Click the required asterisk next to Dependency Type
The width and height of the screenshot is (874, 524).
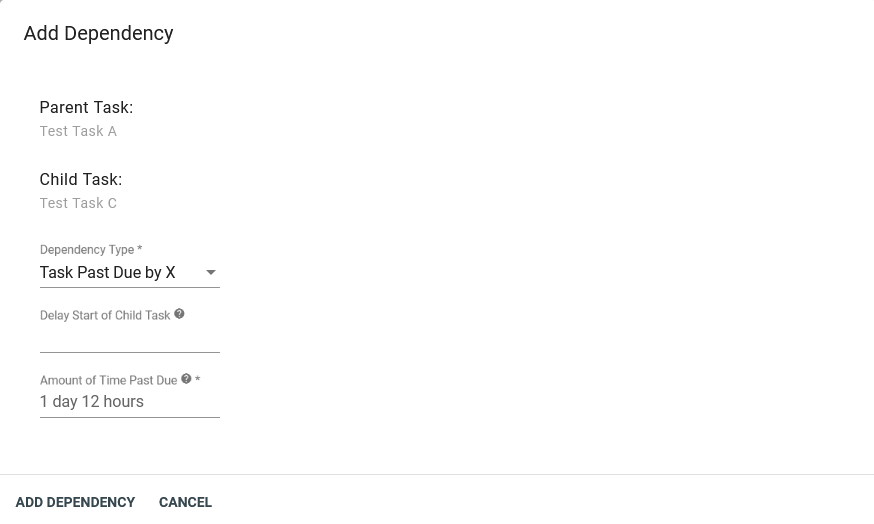(140, 249)
